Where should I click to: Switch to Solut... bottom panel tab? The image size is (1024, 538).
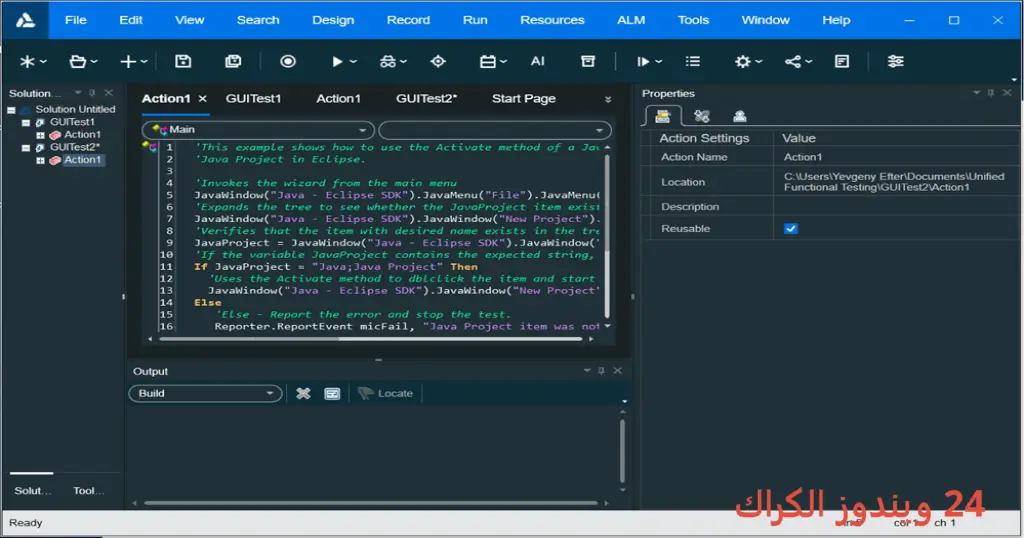pos(32,490)
